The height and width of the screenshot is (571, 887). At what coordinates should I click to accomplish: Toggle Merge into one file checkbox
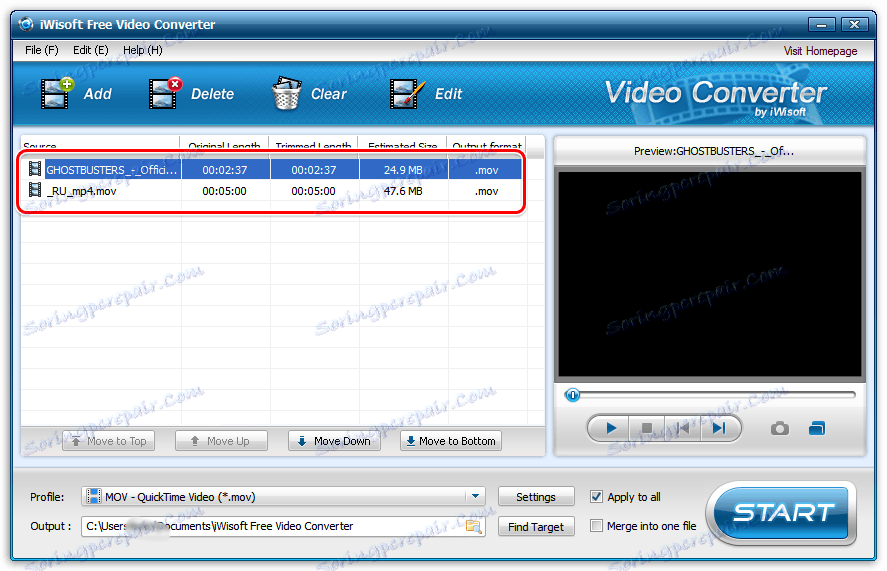click(596, 526)
